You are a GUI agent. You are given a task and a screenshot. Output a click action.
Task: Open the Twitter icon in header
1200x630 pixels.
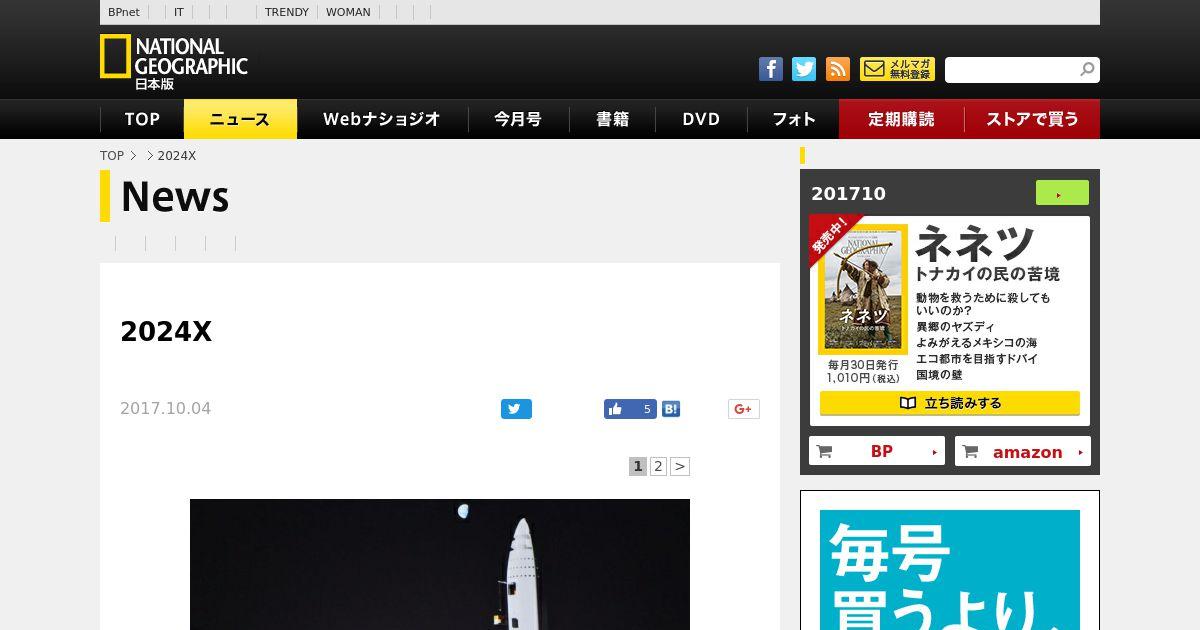(804, 69)
